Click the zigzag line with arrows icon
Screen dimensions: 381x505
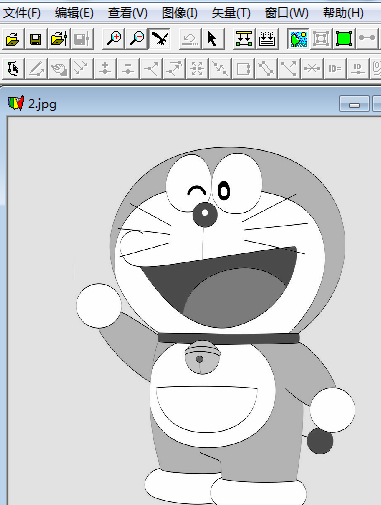tap(220, 69)
